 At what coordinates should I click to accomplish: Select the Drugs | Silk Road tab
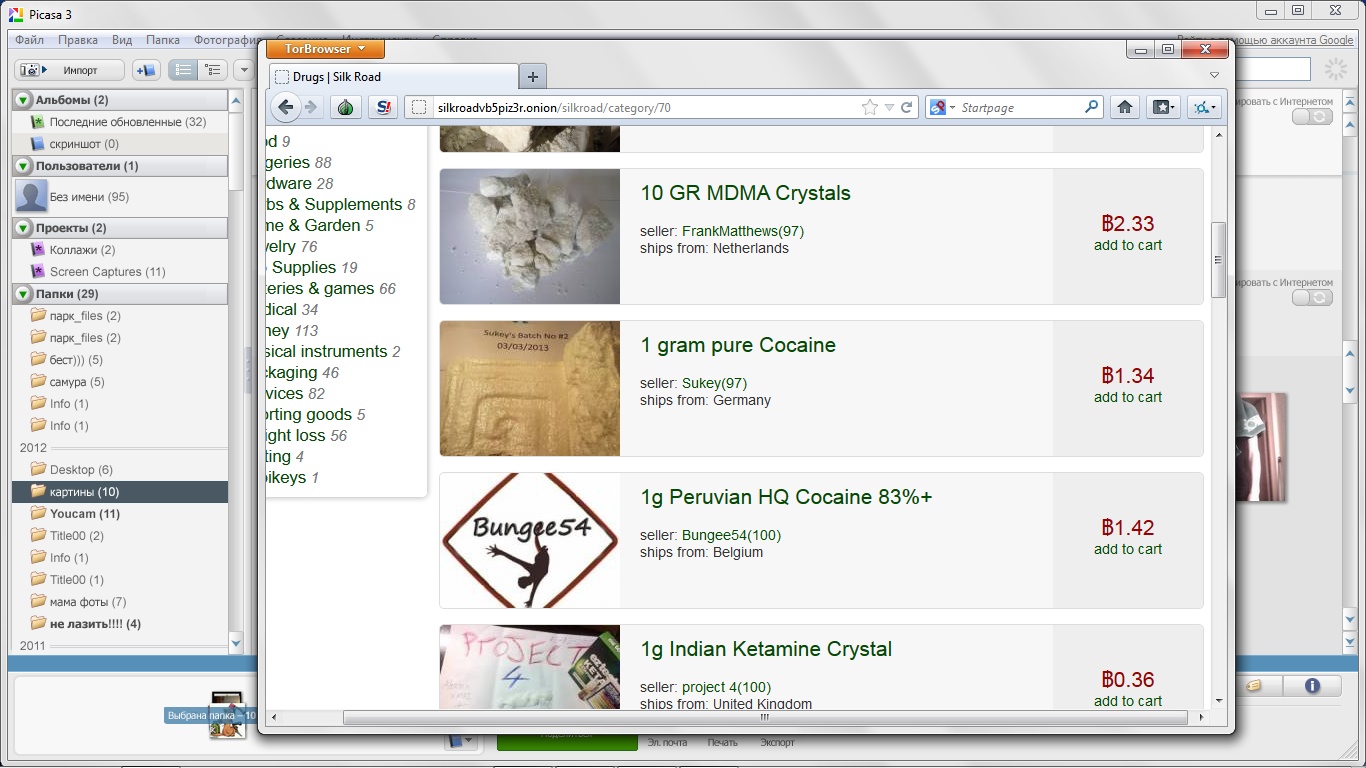(x=393, y=77)
